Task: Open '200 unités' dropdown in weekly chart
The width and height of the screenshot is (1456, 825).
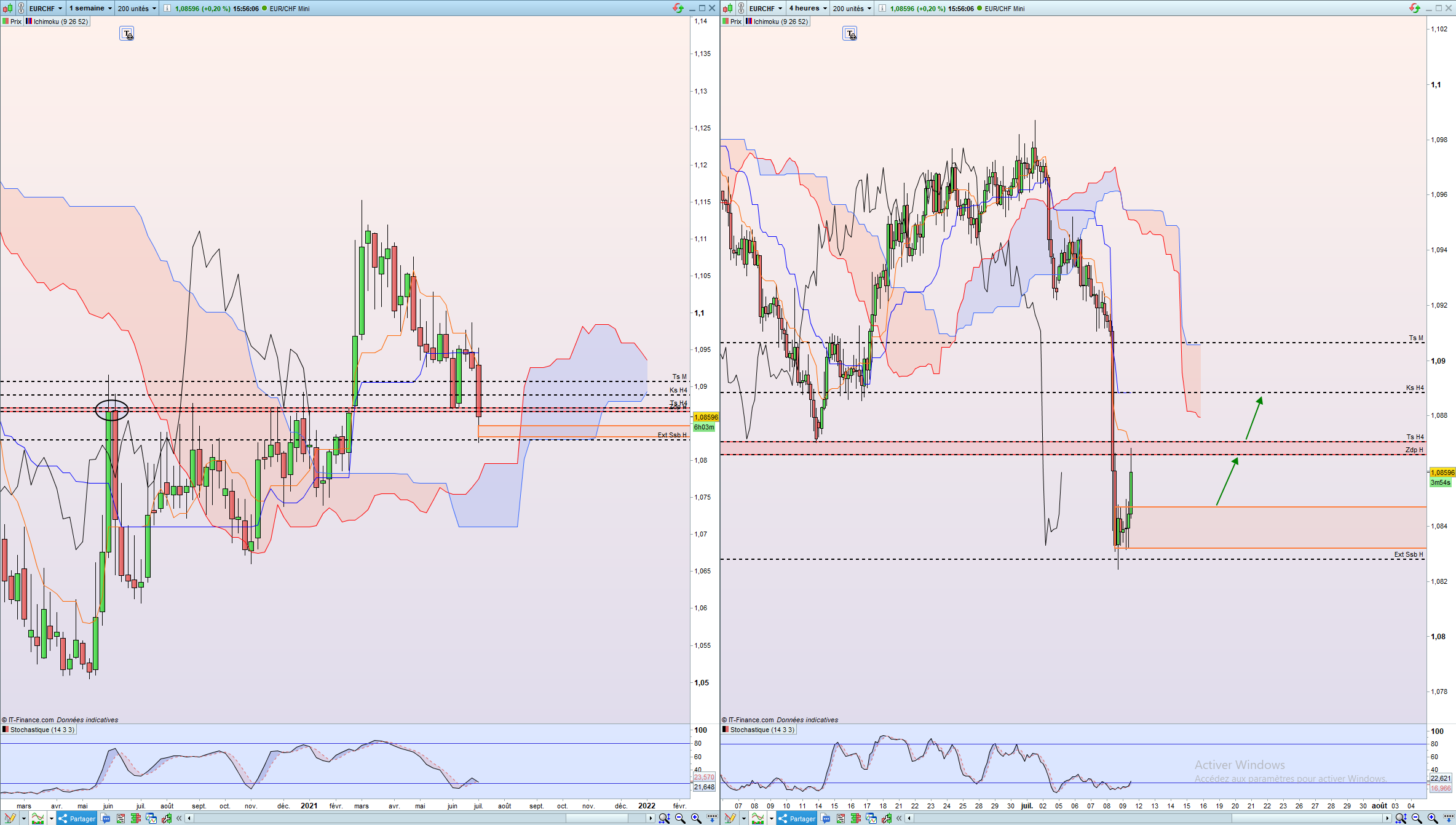Action: [137, 8]
